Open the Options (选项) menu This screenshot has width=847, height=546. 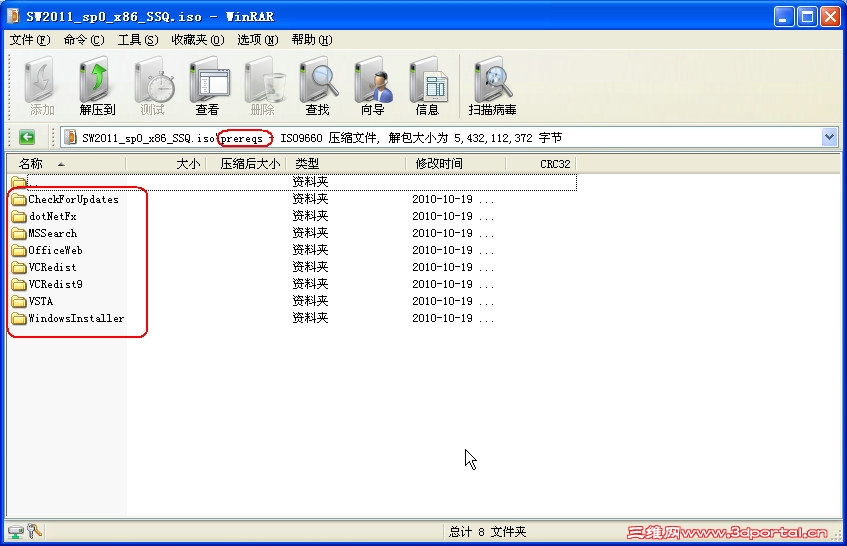(x=258, y=40)
